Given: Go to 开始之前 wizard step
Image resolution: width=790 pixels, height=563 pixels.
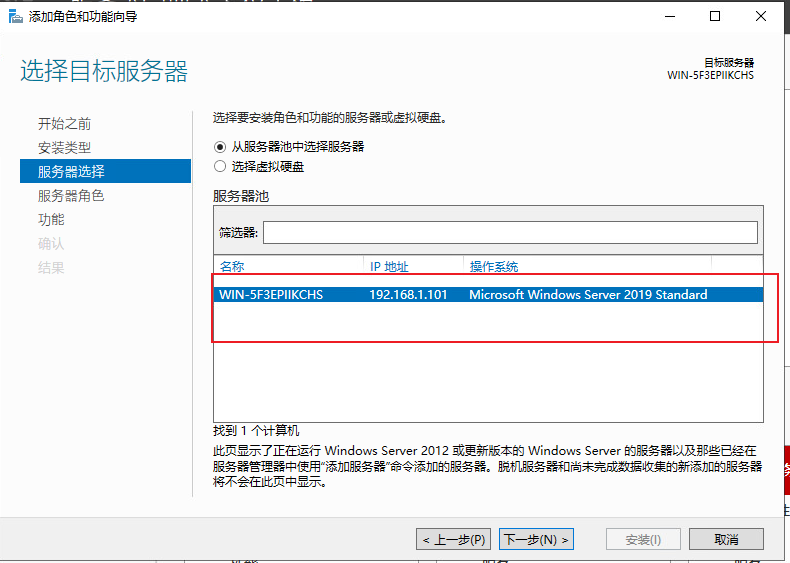Looking at the screenshot, I should (x=64, y=123).
